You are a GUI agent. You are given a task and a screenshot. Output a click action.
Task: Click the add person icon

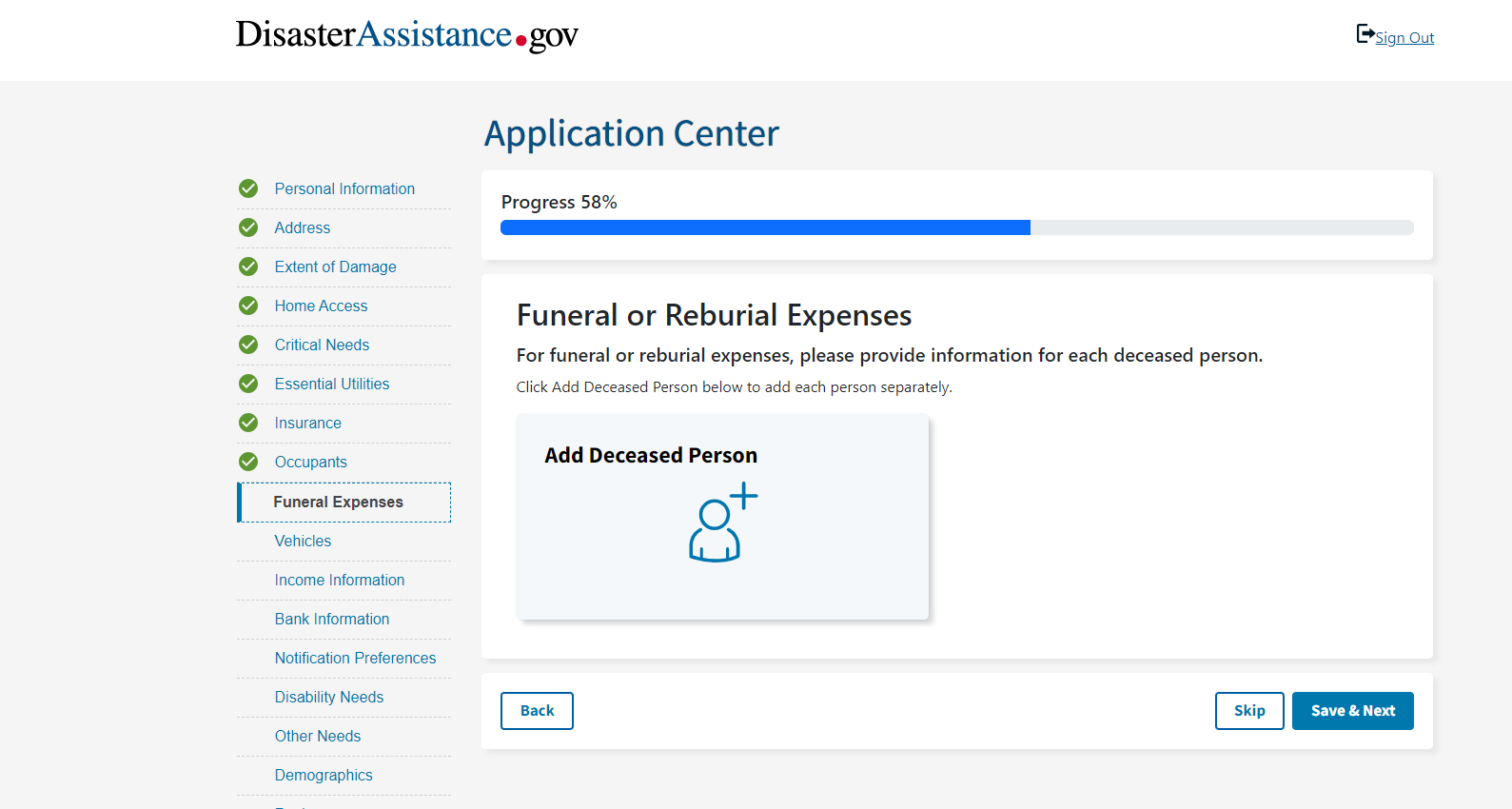point(722,523)
